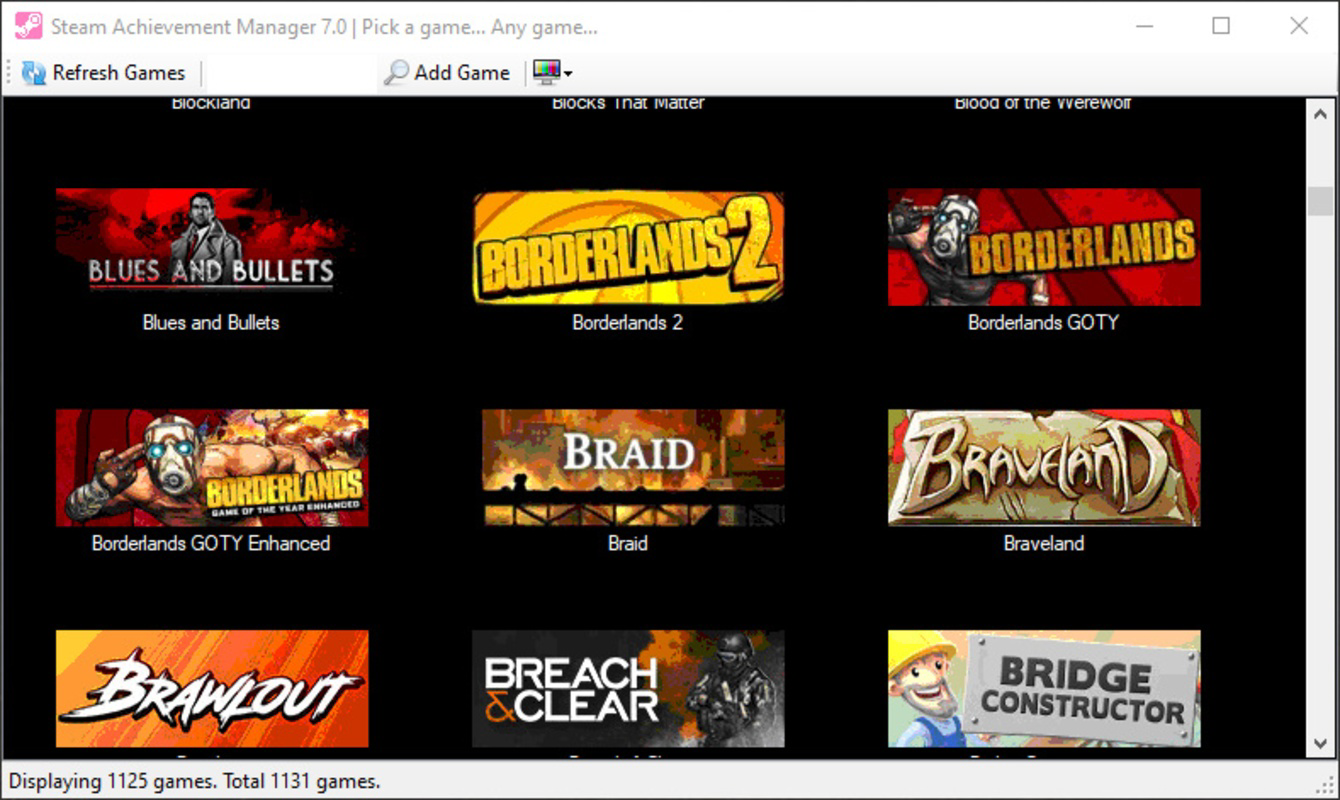This screenshot has width=1340, height=800.
Task: Select the Brawlout game banner
Action: pos(211,689)
